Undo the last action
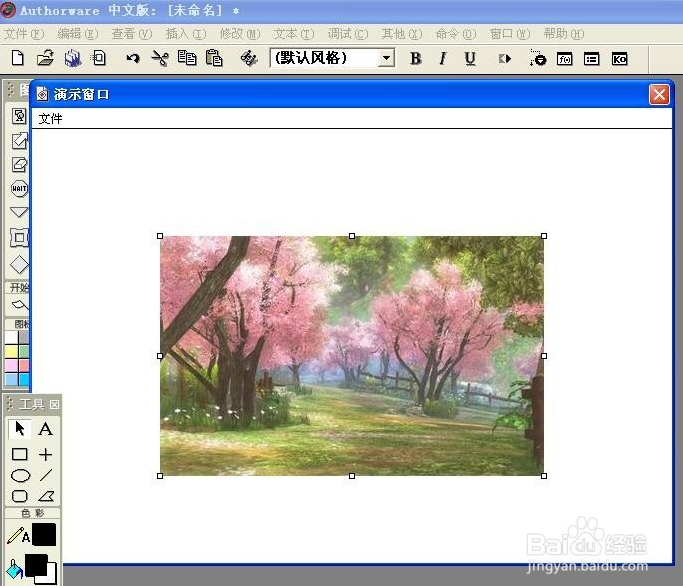683x586 pixels. 133,58
